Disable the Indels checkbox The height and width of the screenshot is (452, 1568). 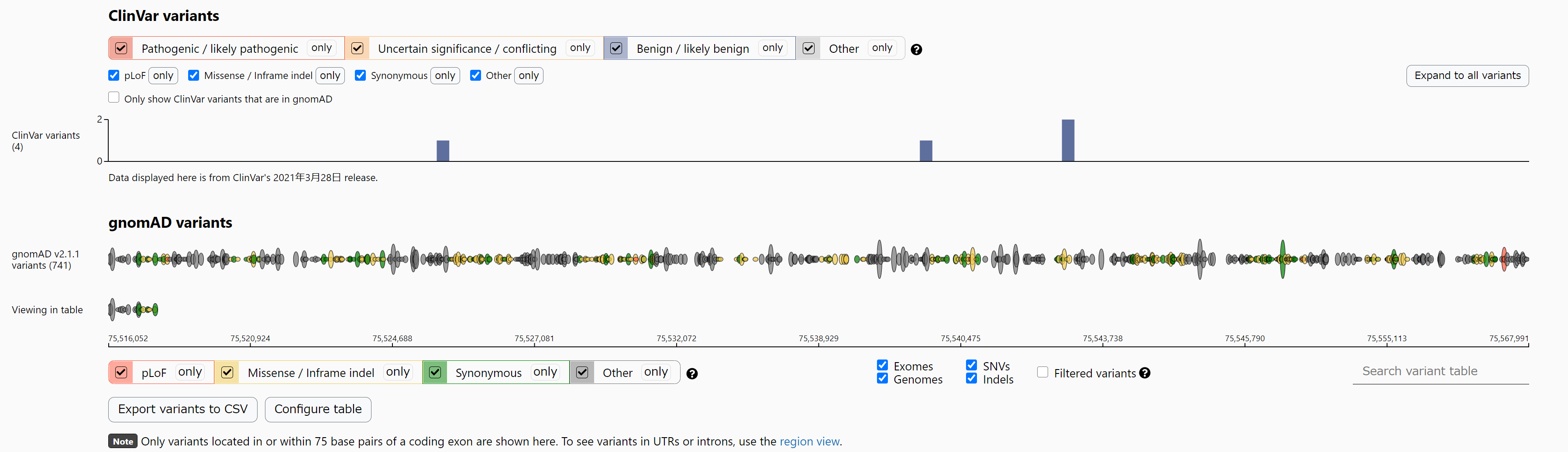971,378
